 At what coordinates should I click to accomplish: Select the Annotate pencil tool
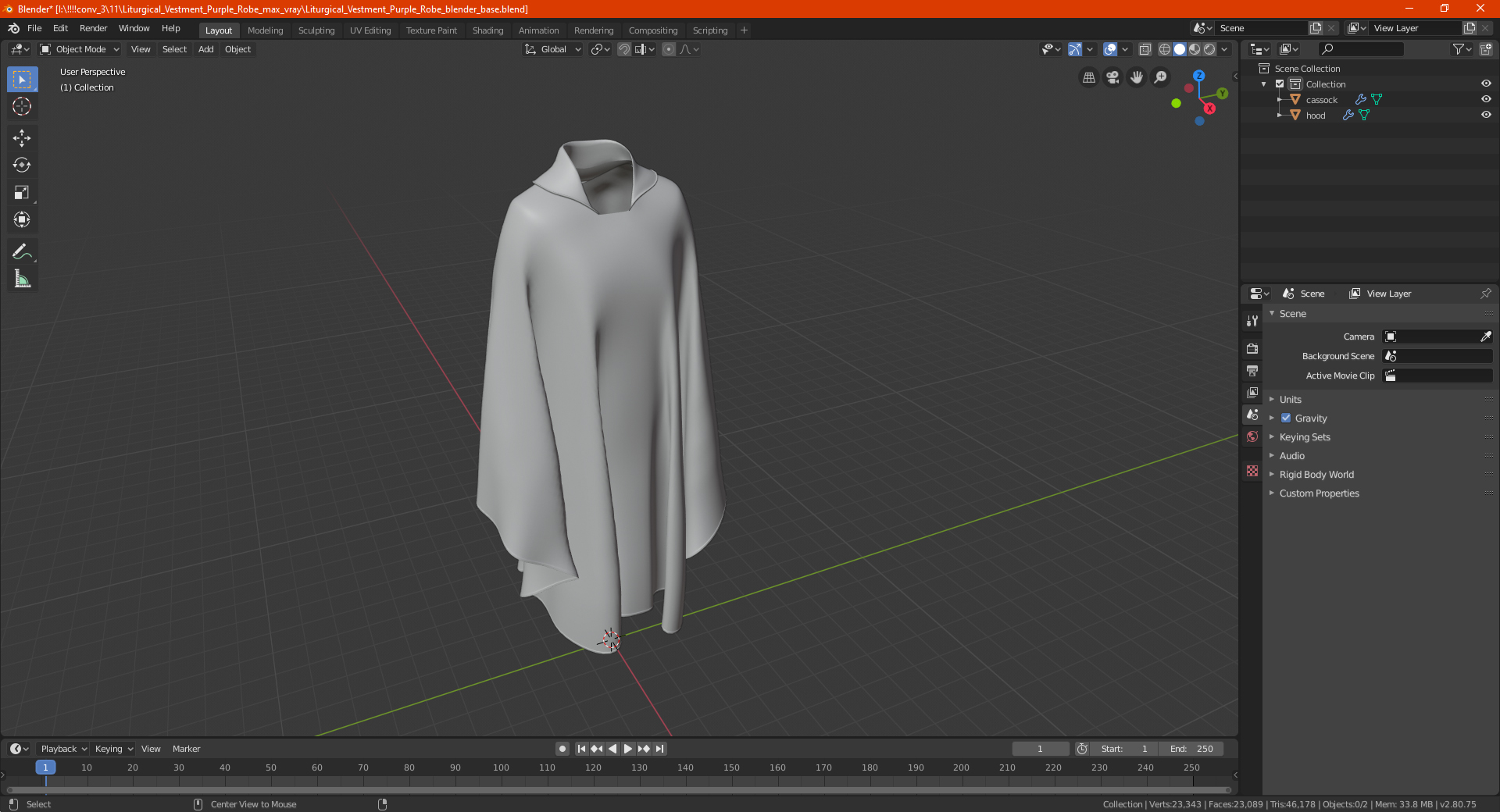[22, 251]
